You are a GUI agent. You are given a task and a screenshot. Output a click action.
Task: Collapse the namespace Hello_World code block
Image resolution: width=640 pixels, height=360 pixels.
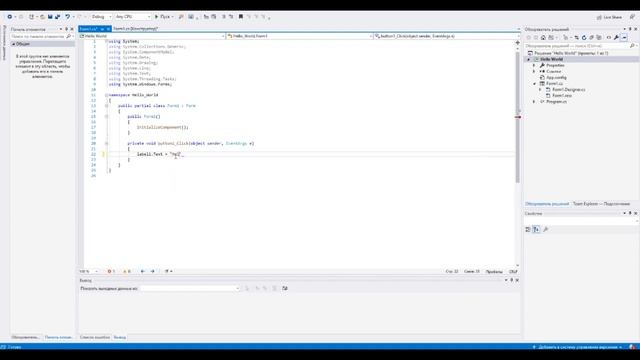[x=107, y=95]
